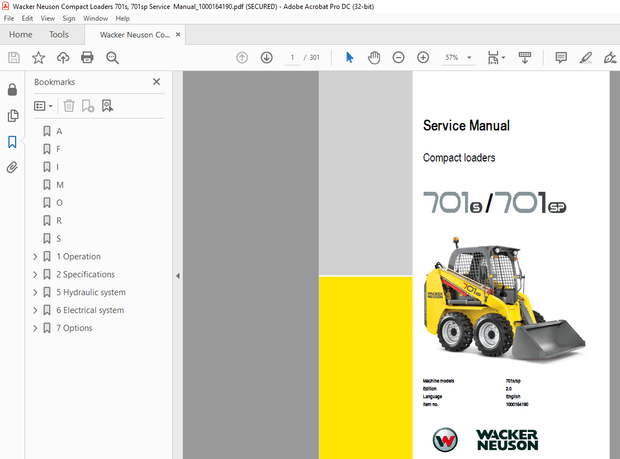Viewport: 620px width, 459px height.
Task: Open the File menu
Action: tap(9, 19)
